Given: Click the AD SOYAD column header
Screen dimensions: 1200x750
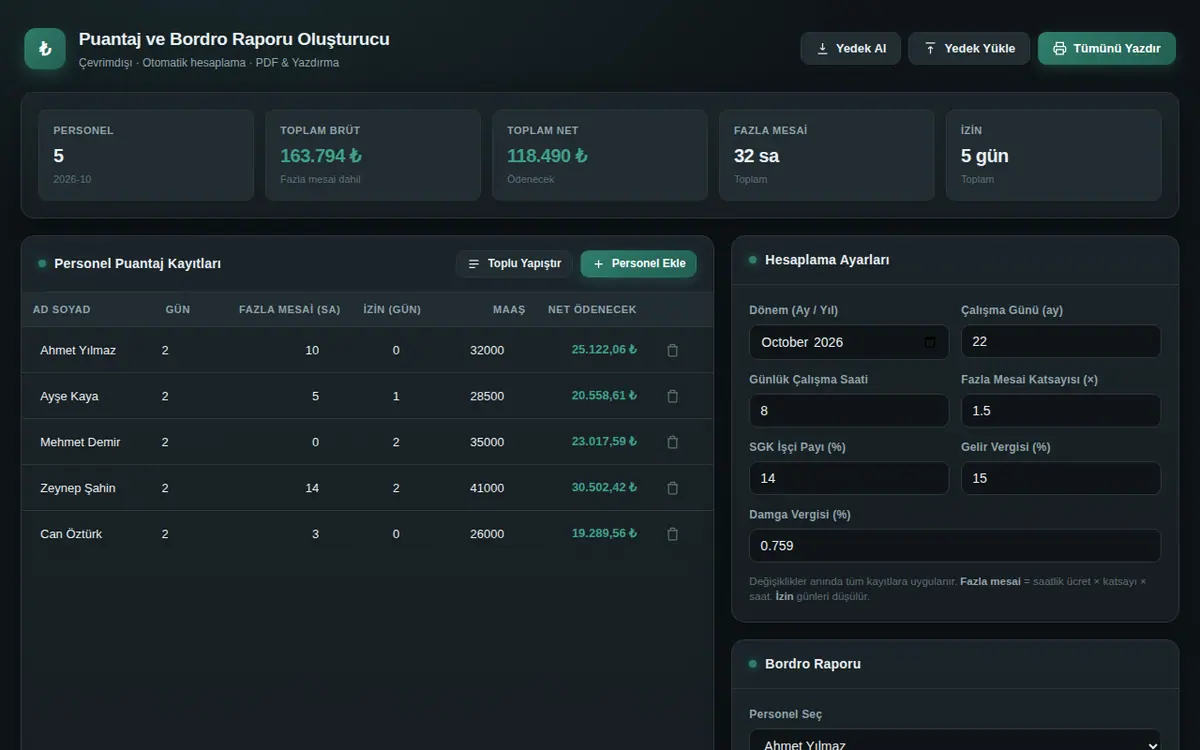Looking at the screenshot, I should tap(63, 310).
